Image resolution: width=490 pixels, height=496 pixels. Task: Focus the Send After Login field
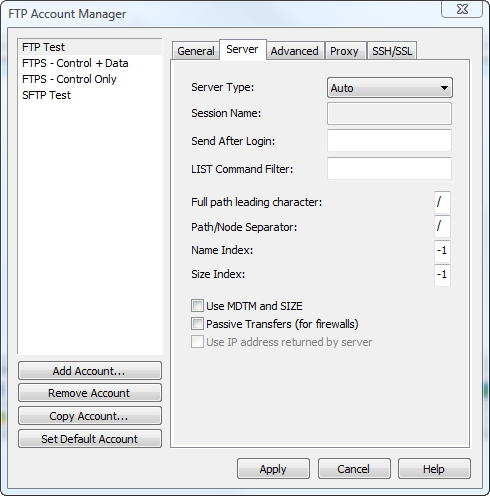(389, 141)
